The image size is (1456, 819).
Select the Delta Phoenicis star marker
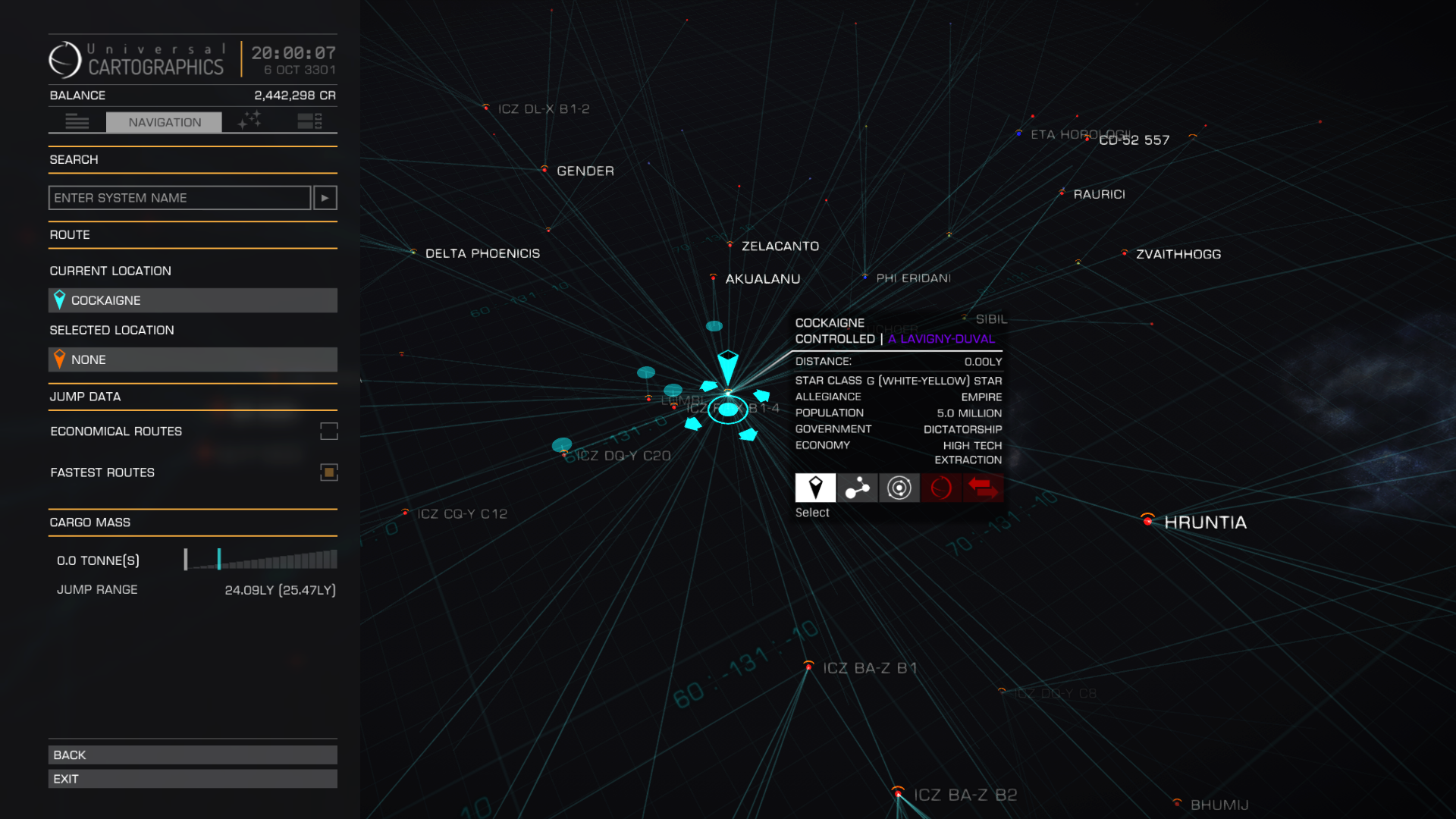(413, 252)
